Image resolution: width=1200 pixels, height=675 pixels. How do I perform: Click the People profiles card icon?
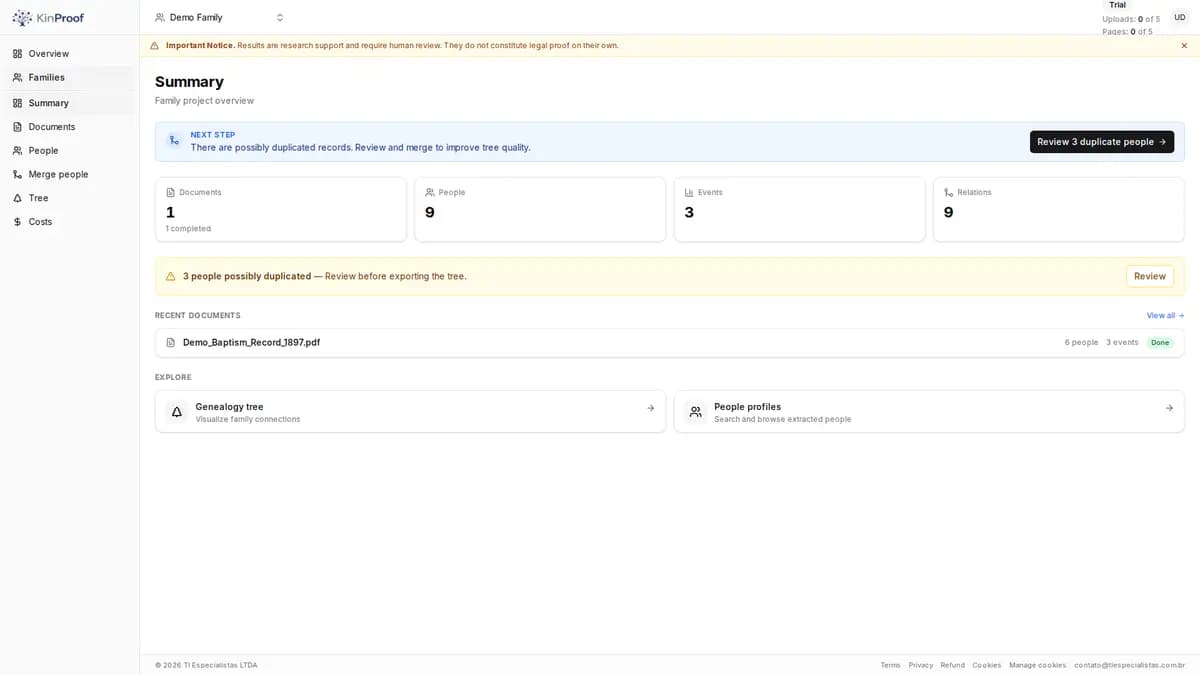[695, 411]
